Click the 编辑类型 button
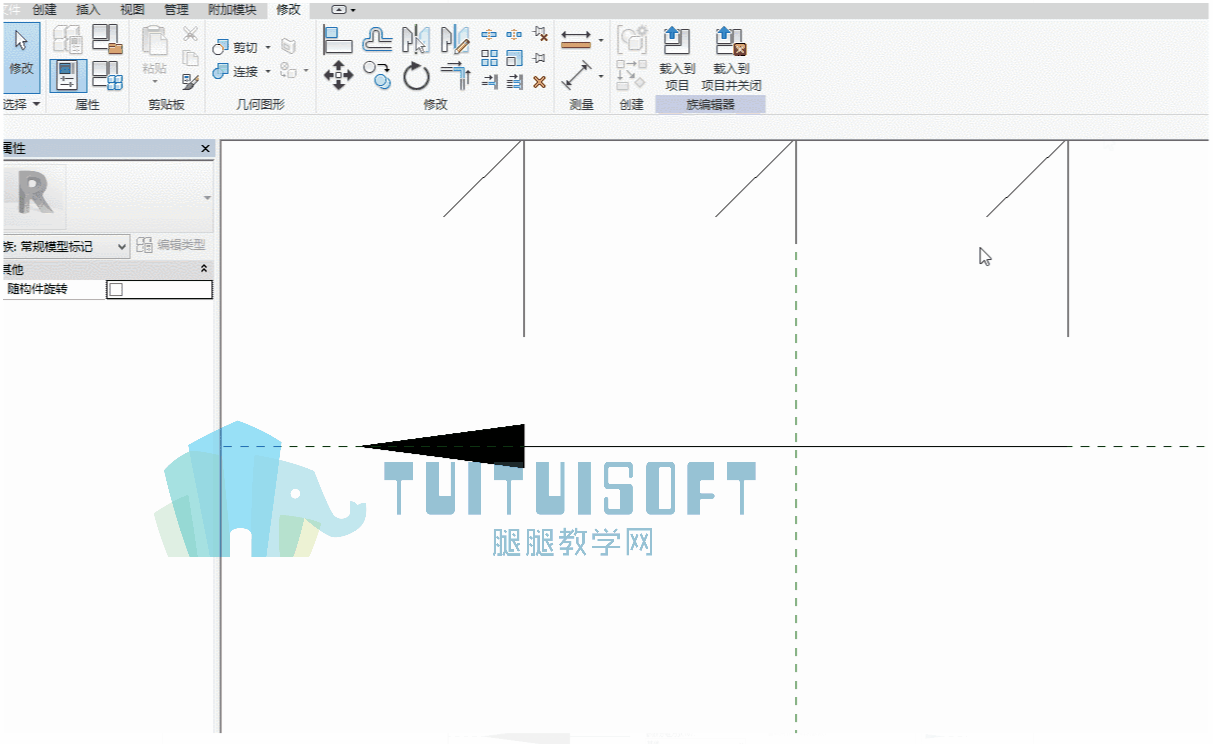This screenshot has height=744, width=1213. pos(171,245)
